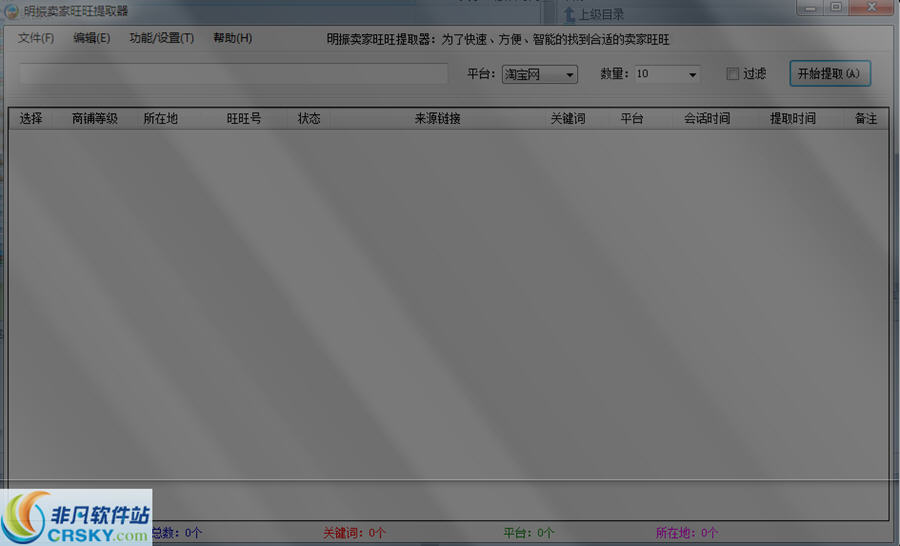Click the 选择 column header
The image size is (900, 546).
point(31,119)
